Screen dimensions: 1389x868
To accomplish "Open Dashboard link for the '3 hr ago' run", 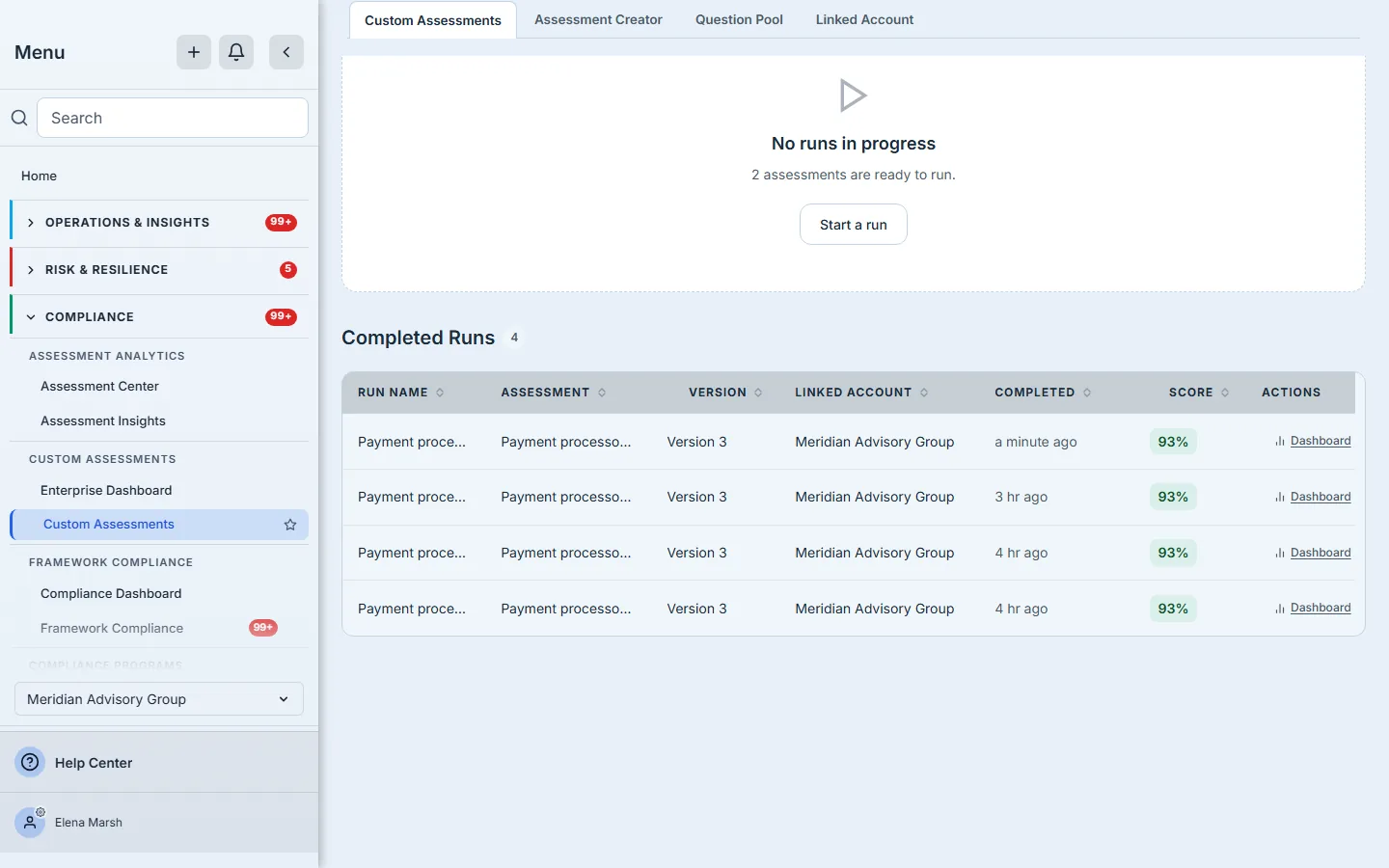I will coord(1321,497).
